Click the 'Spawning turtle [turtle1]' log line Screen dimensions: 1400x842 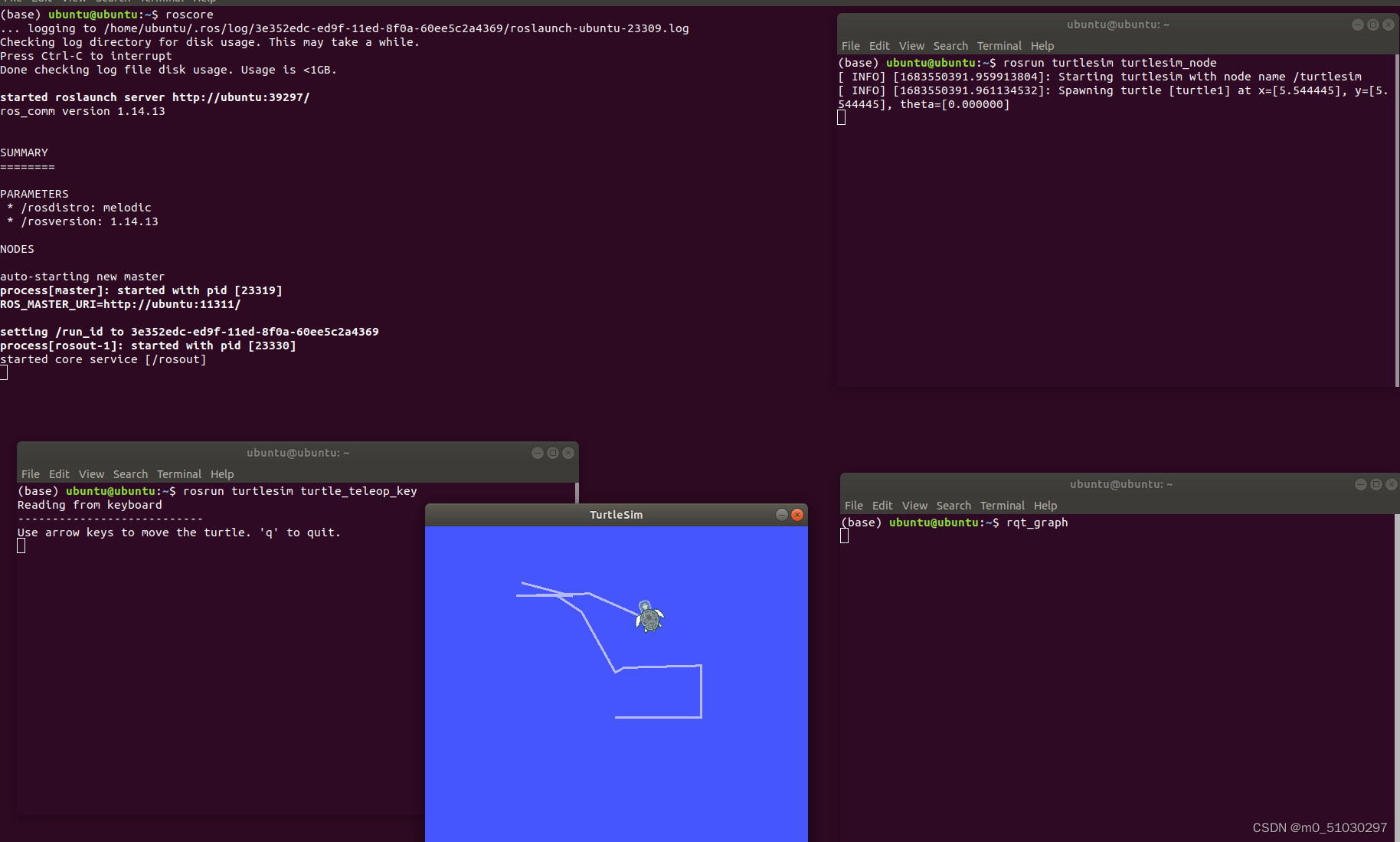pyautogui.click(x=1114, y=97)
